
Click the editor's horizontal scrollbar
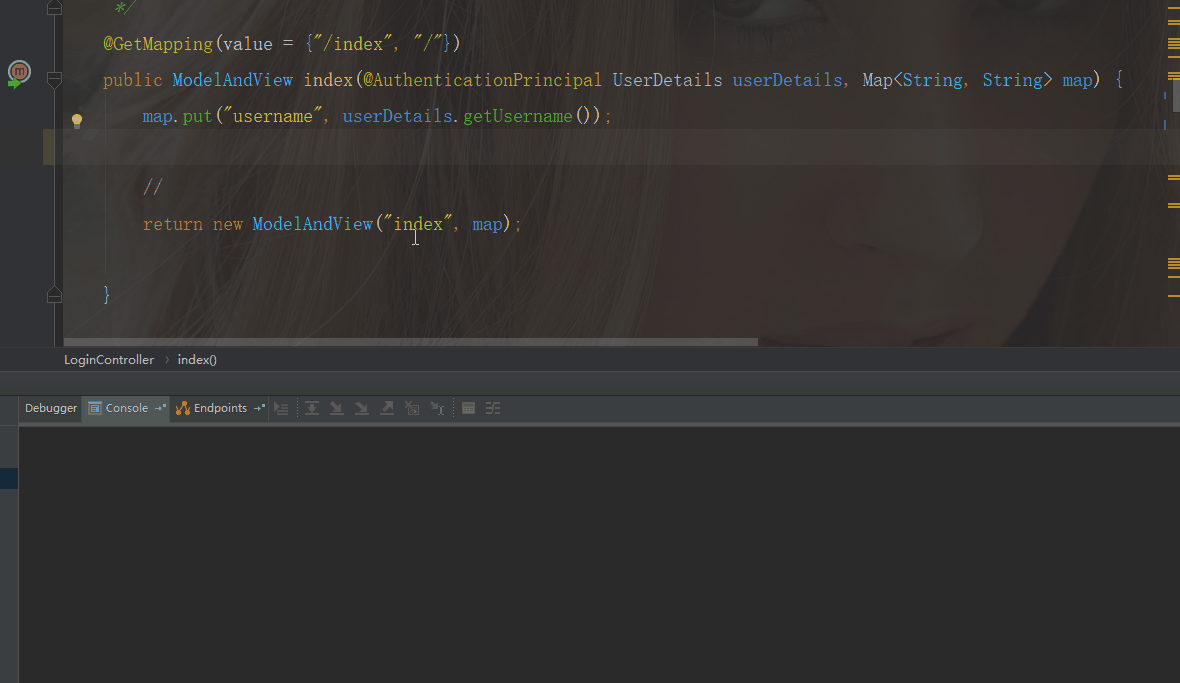tap(411, 342)
